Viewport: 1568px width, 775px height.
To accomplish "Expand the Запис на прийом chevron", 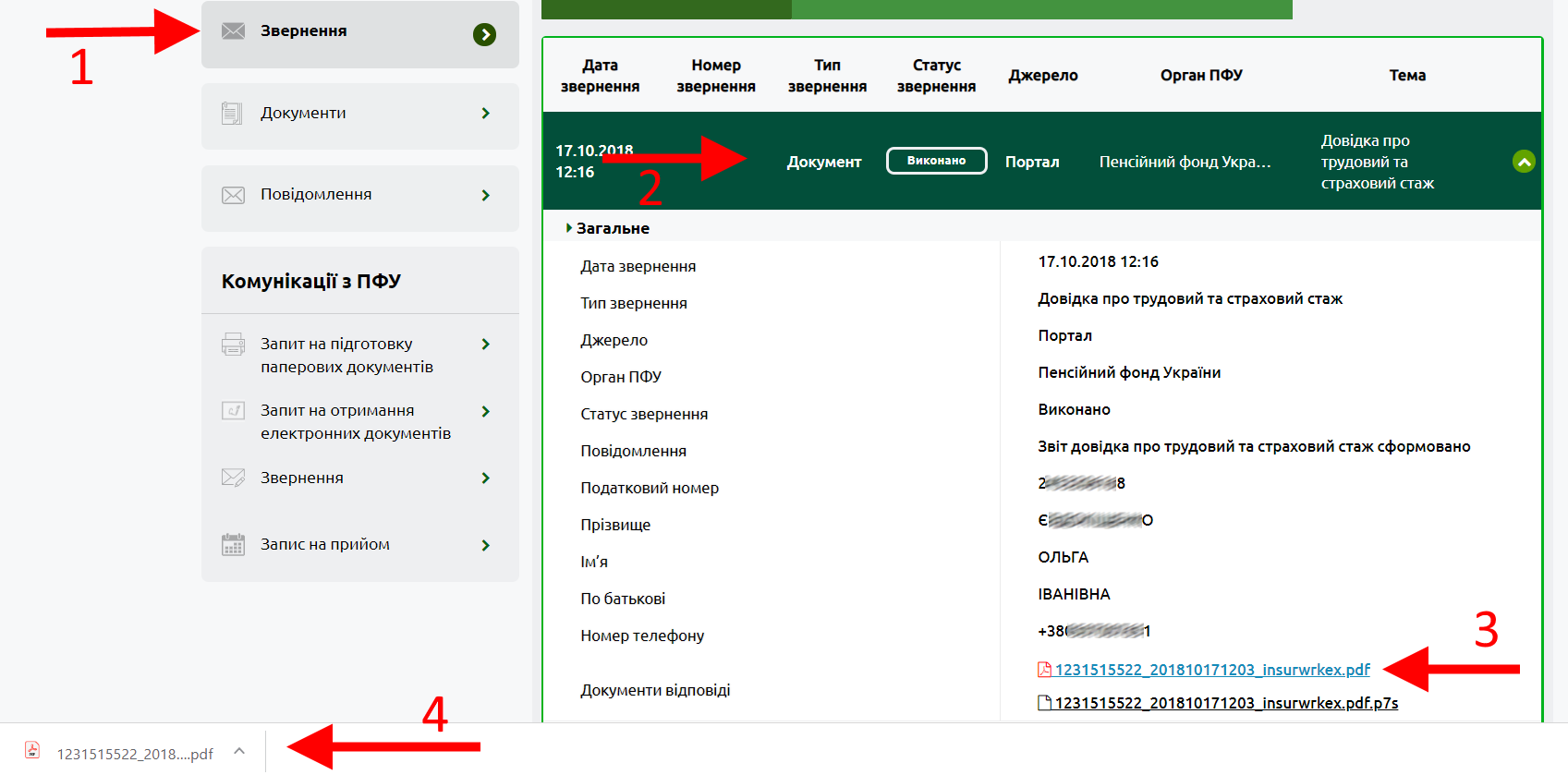I will [x=486, y=545].
